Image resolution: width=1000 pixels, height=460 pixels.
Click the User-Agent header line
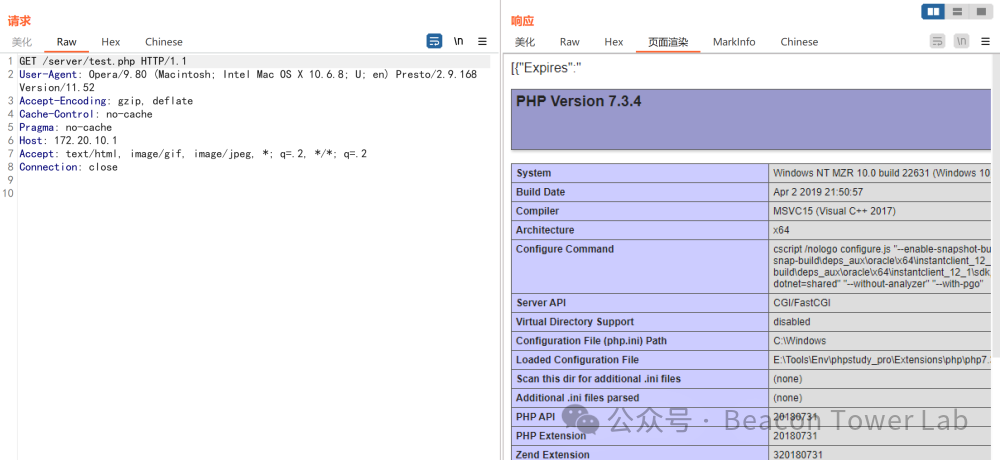click(x=248, y=81)
